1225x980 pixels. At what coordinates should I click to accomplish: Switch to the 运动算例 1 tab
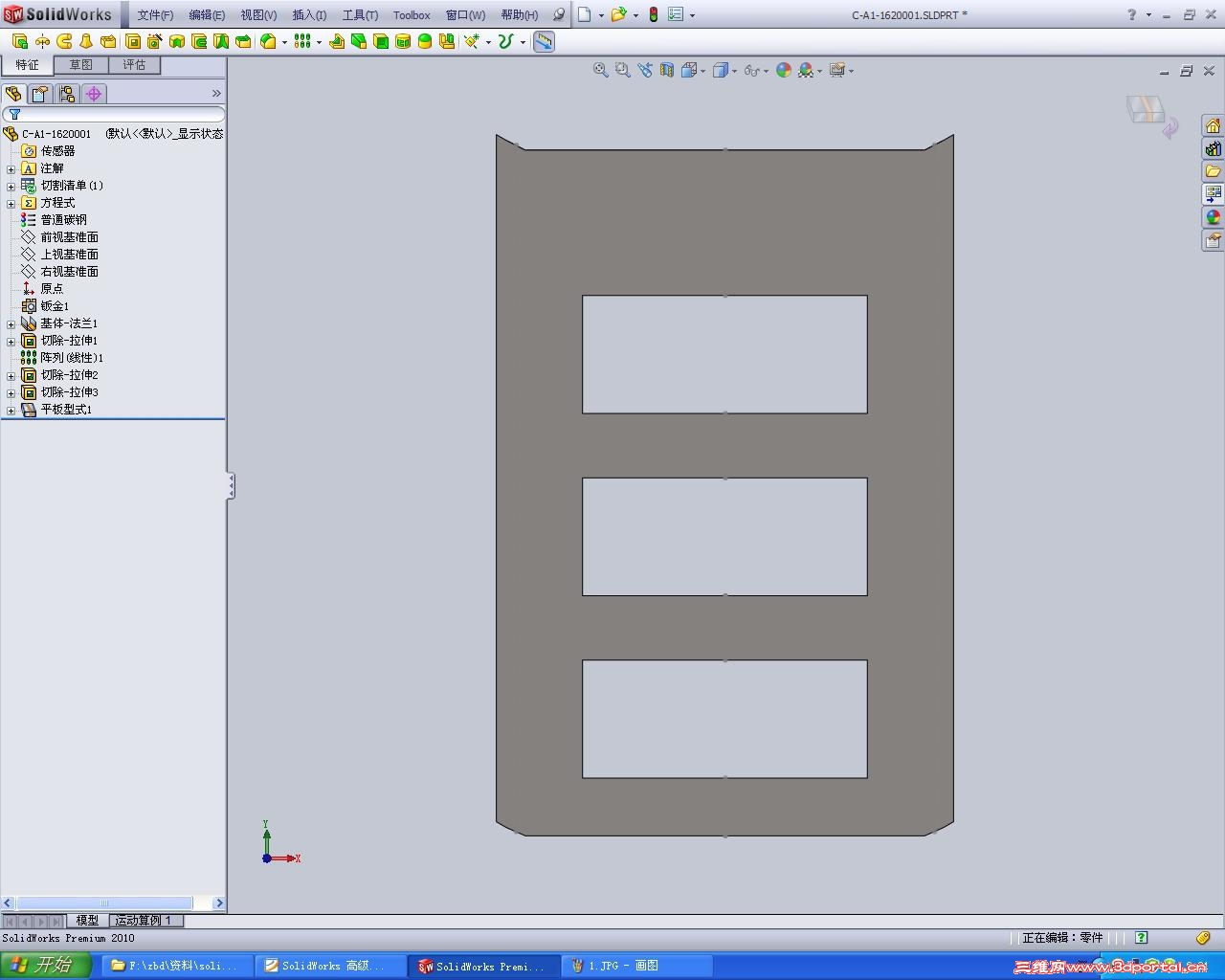pyautogui.click(x=144, y=921)
